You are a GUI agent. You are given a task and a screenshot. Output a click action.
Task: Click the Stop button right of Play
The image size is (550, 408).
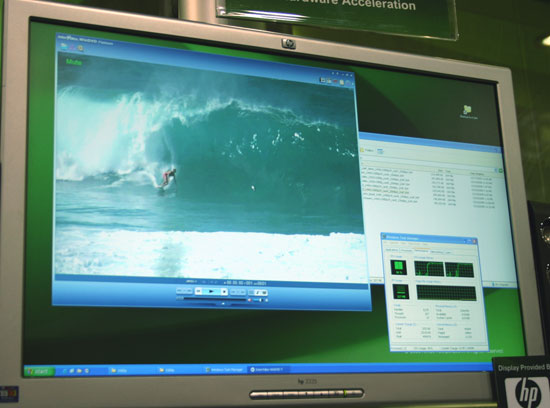click(224, 292)
